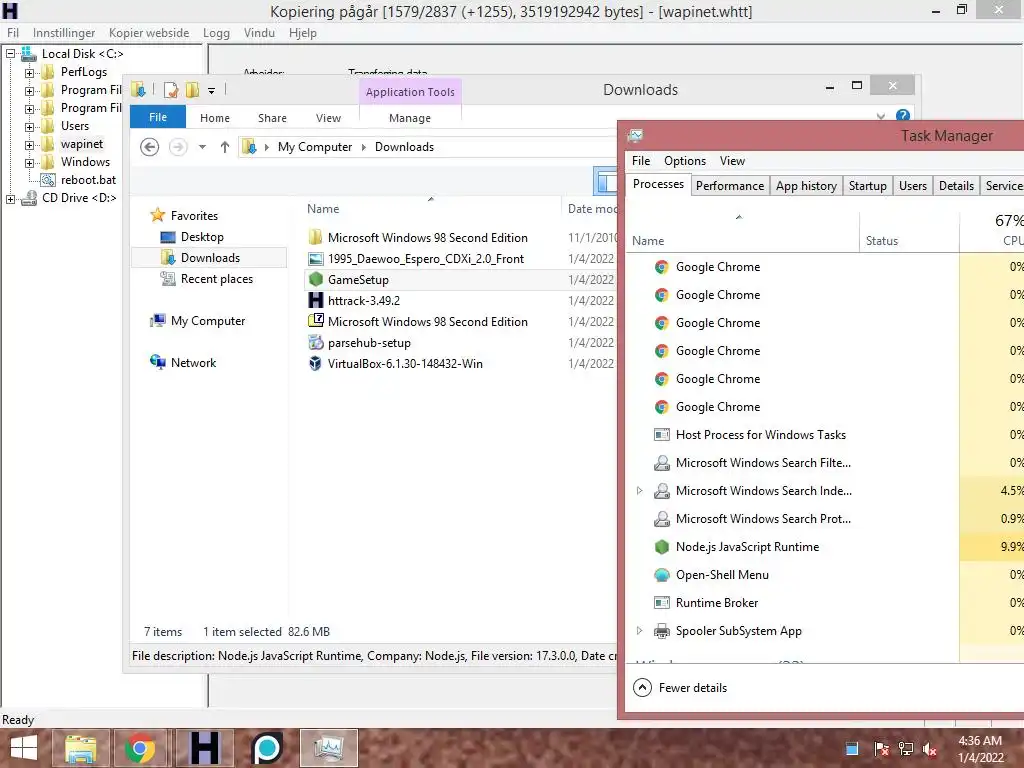Click the taskbar clock showing 4:36 AM
This screenshot has width=1024, height=768.
pyautogui.click(x=980, y=749)
